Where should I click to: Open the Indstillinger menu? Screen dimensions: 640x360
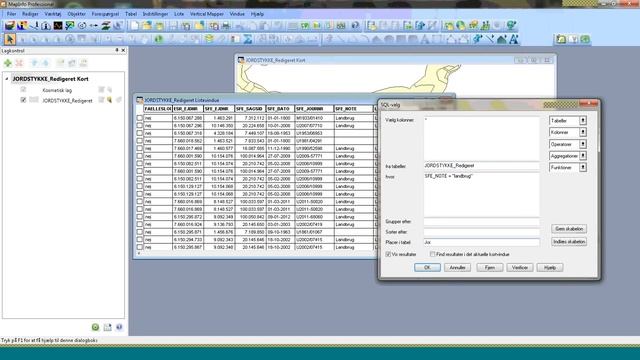156,14
